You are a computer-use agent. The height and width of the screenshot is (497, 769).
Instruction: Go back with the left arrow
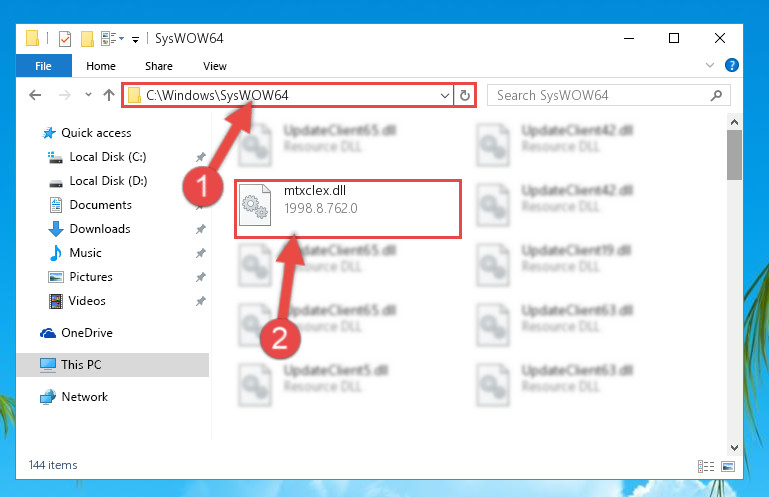tap(35, 95)
